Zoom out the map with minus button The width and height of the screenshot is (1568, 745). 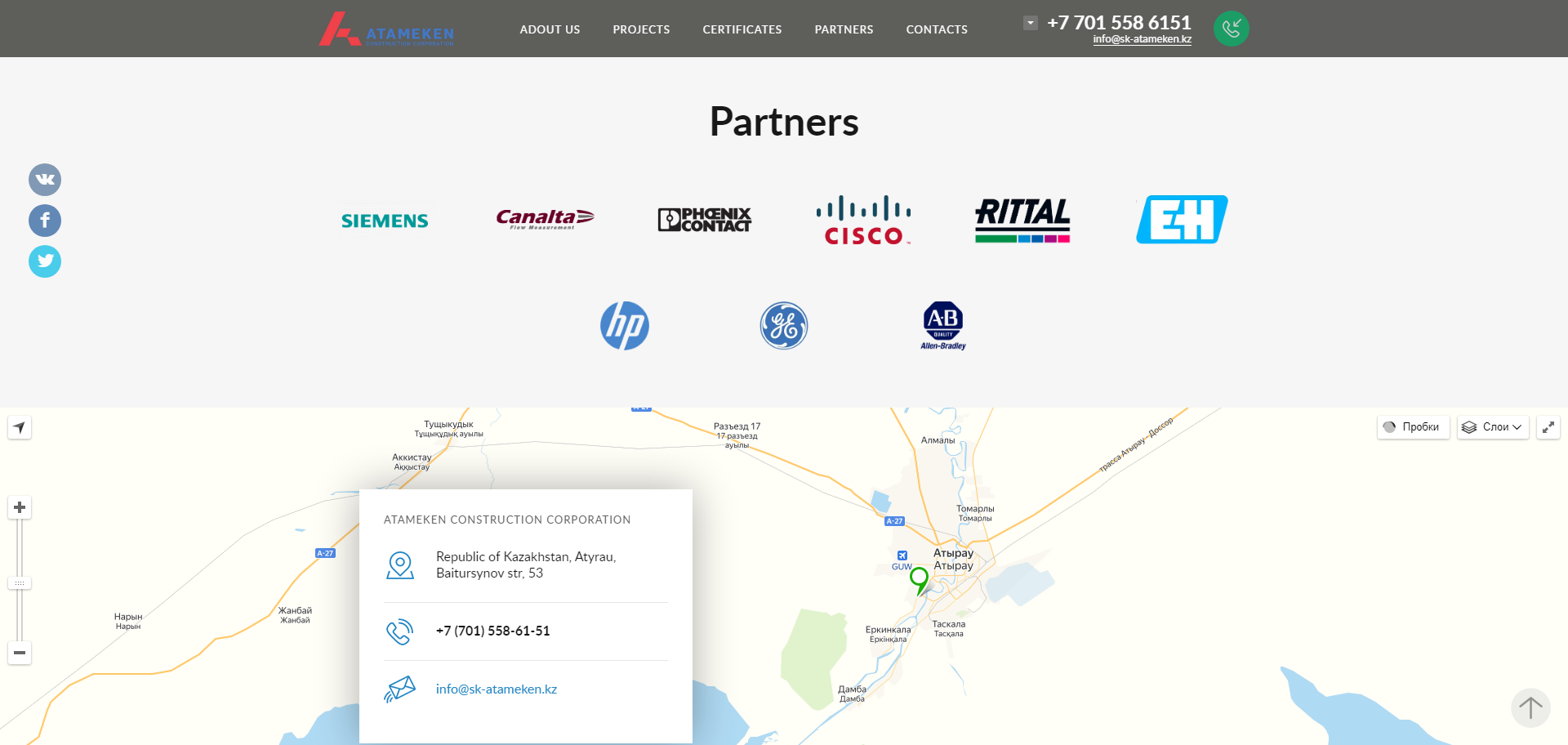20,653
